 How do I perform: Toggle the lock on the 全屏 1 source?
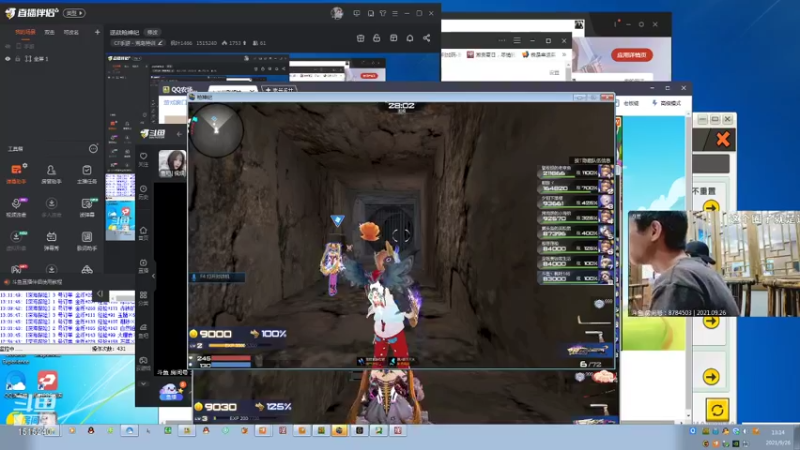click(18, 59)
